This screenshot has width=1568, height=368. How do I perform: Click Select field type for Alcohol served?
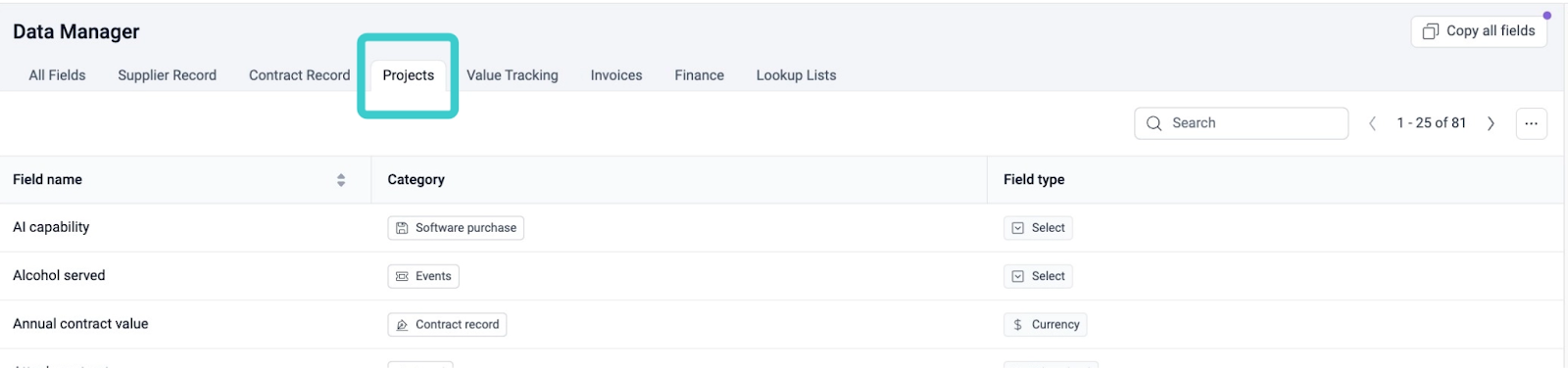pos(1038,276)
